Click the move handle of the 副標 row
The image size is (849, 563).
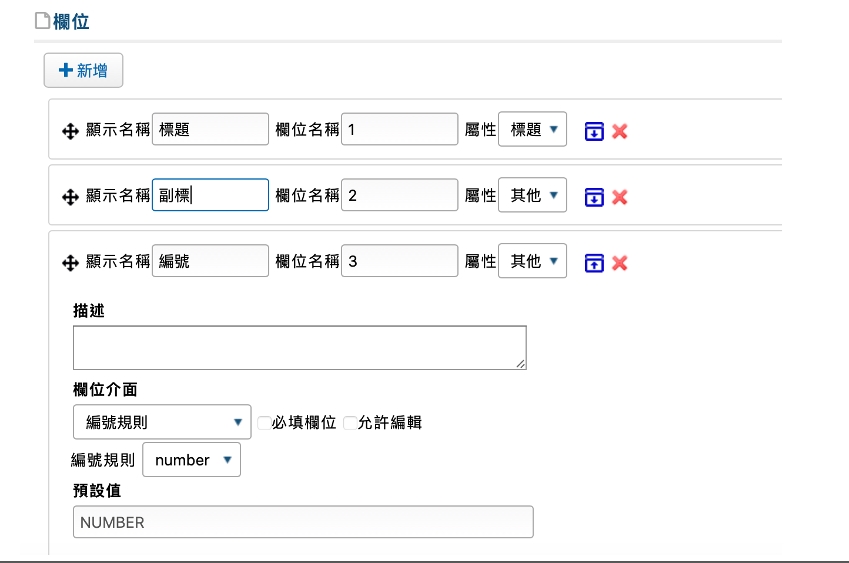[x=70, y=197]
